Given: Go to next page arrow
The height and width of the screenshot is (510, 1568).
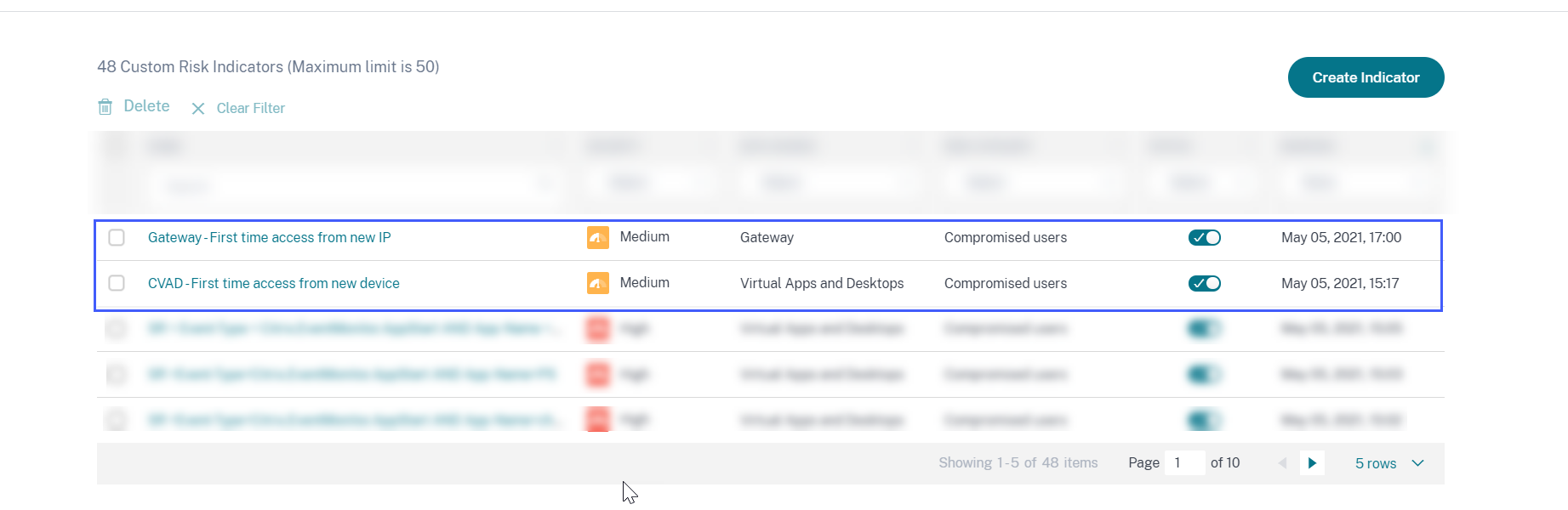Looking at the screenshot, I should [x=1312, y=463].
